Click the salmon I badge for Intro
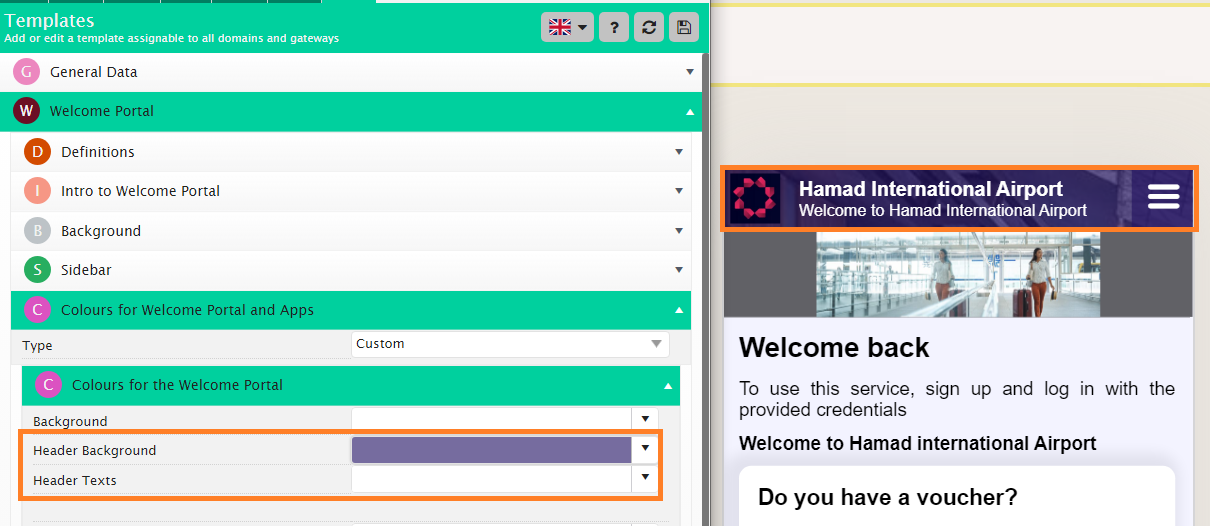The width and height of the screenshot is (1210, 526). 37,191
